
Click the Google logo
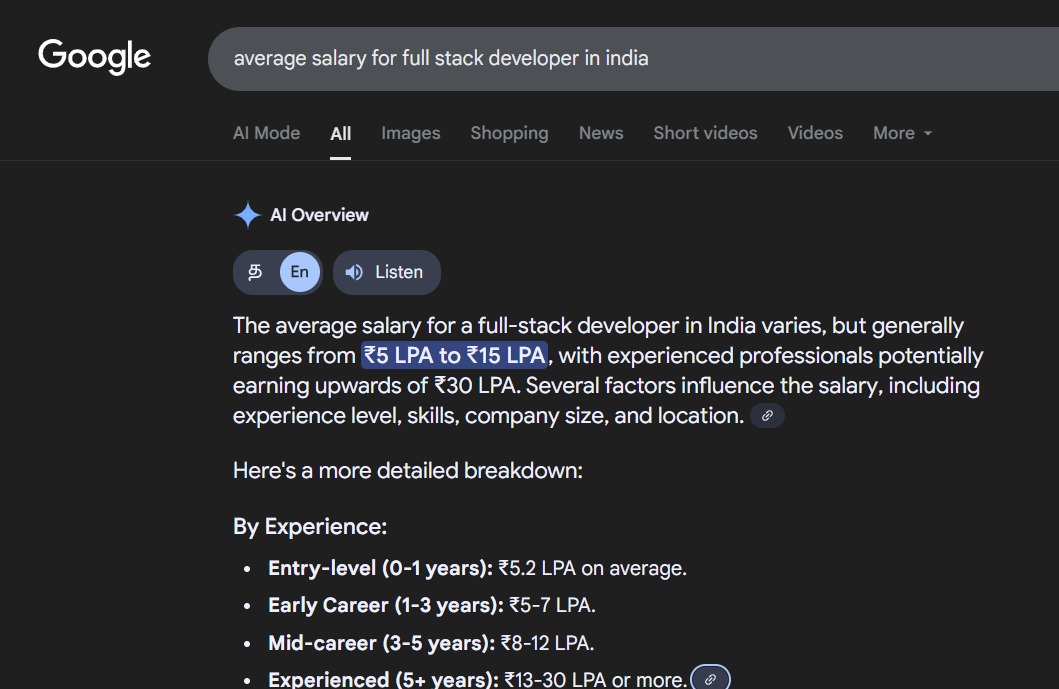94,56
